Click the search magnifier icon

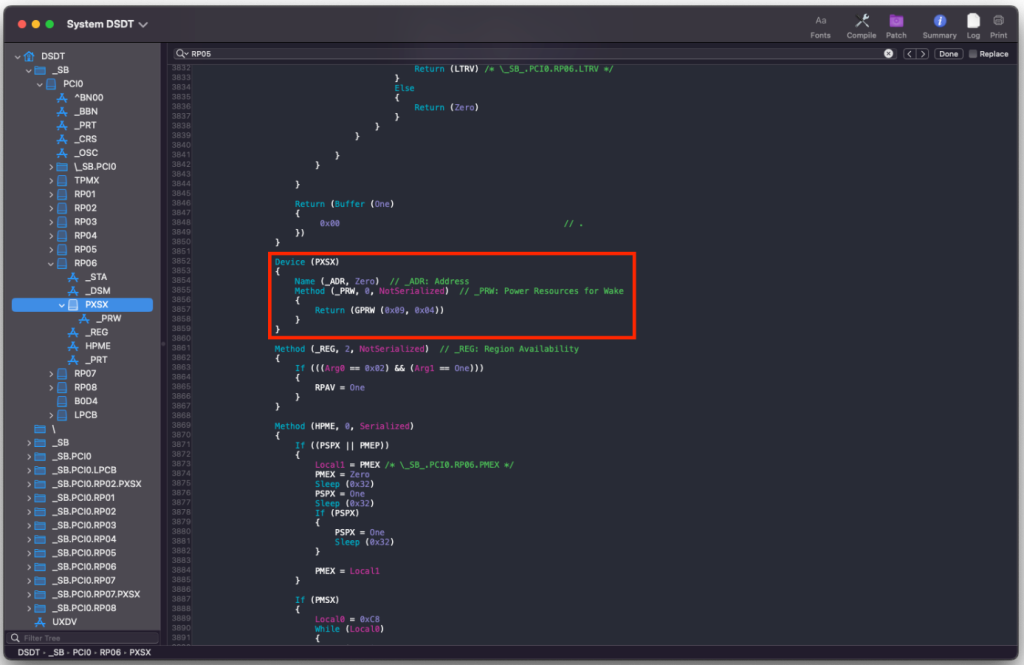click(181, 54)
